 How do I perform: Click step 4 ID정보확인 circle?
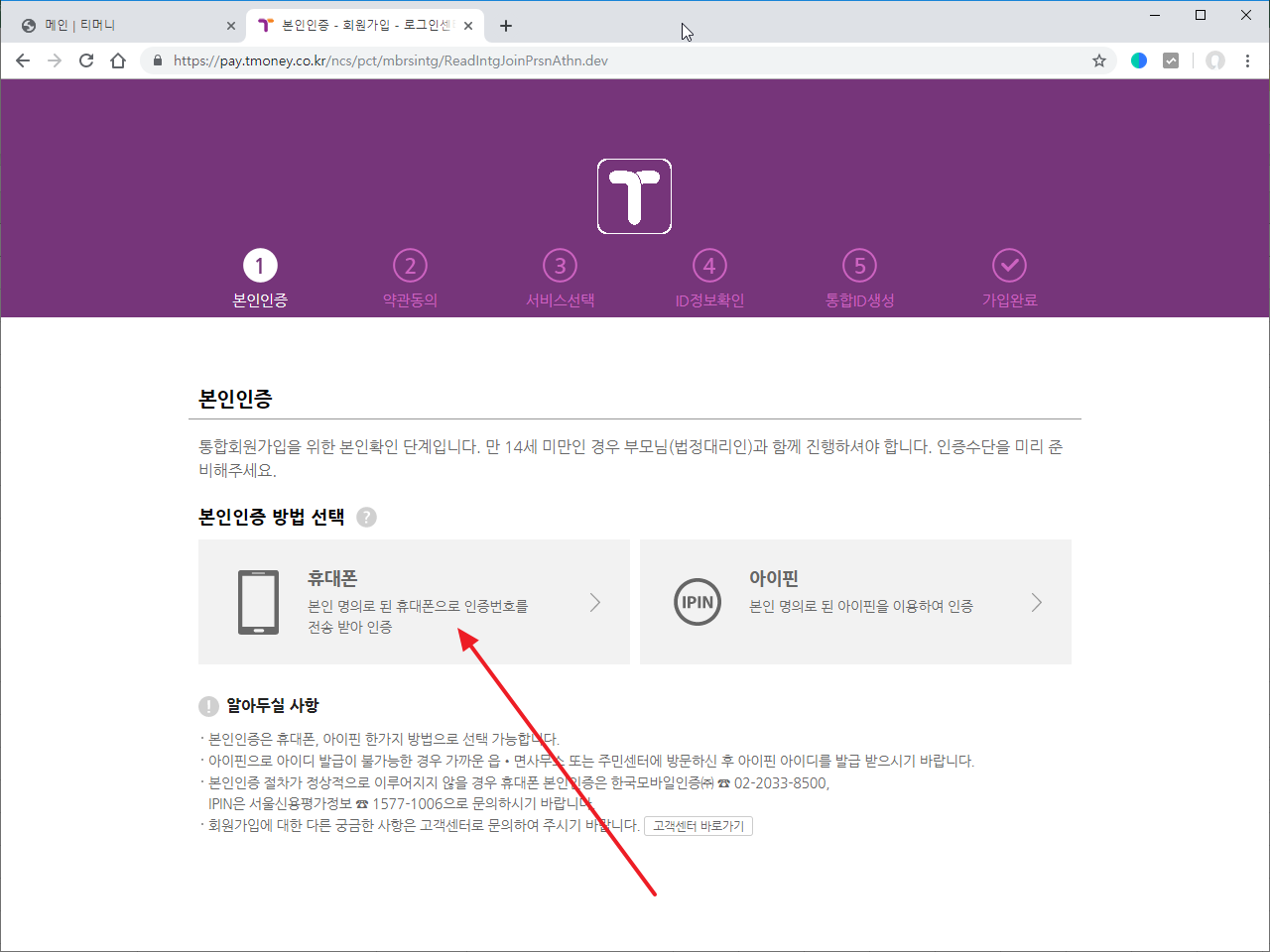(x=709, y=266)
